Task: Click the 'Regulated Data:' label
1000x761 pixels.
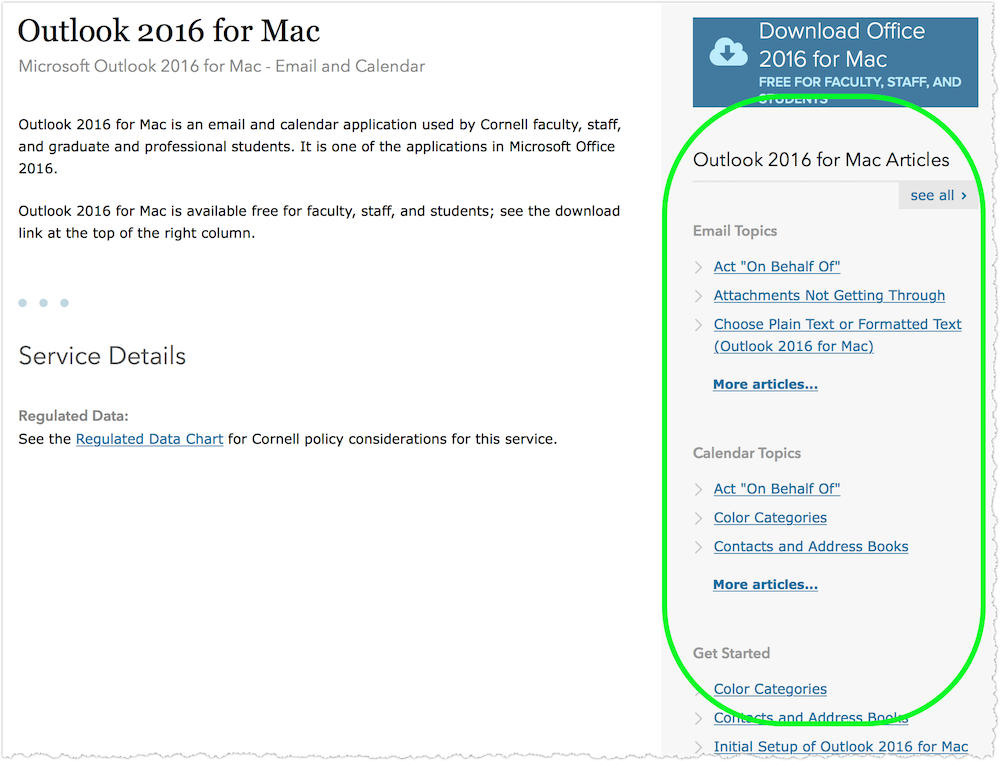Action: pos(73,416)
